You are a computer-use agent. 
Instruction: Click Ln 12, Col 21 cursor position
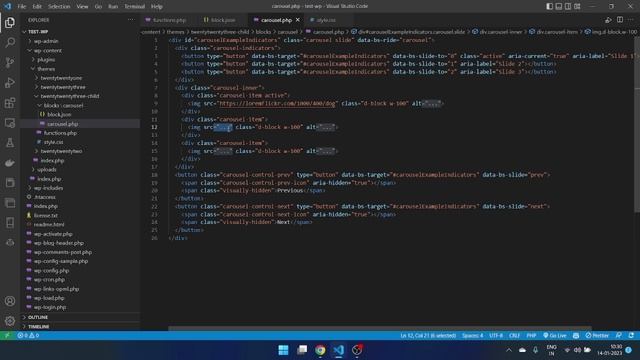click(x=428, y=336)
